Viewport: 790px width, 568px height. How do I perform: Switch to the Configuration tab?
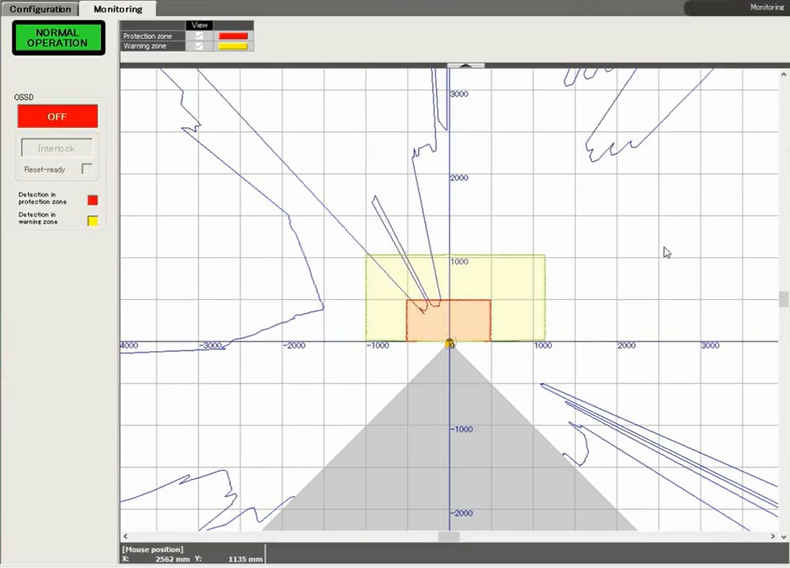click(x=41, y=9)
